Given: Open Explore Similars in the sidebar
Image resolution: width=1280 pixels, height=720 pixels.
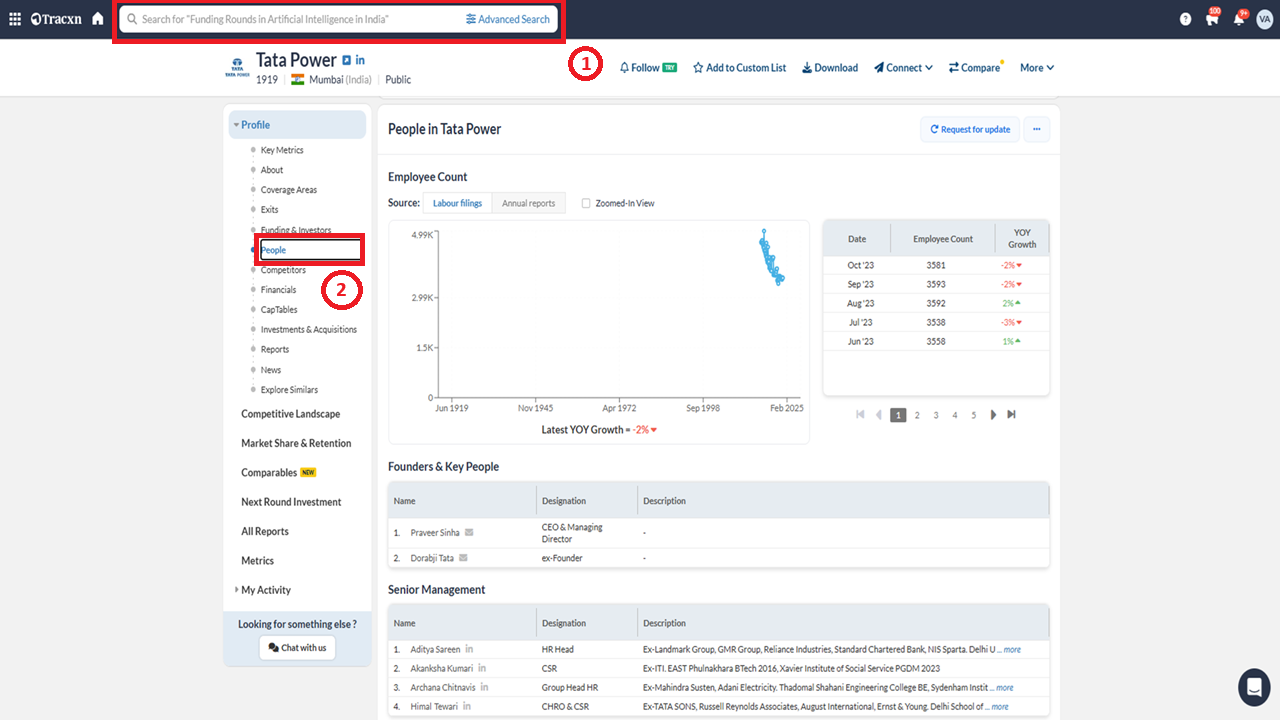Looking at the screenshot, I should click(289, 390).
